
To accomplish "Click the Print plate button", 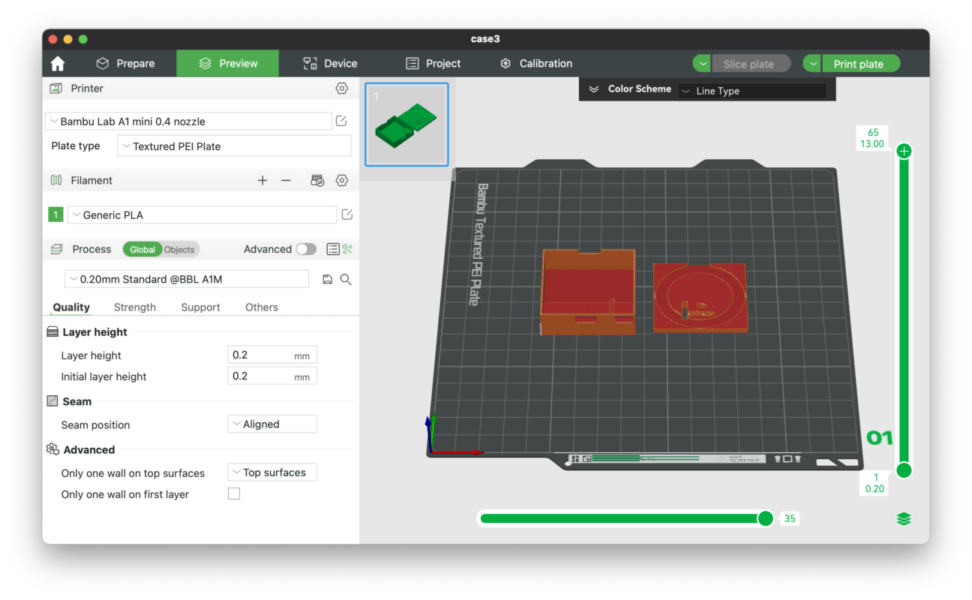I will coord(858,64).
